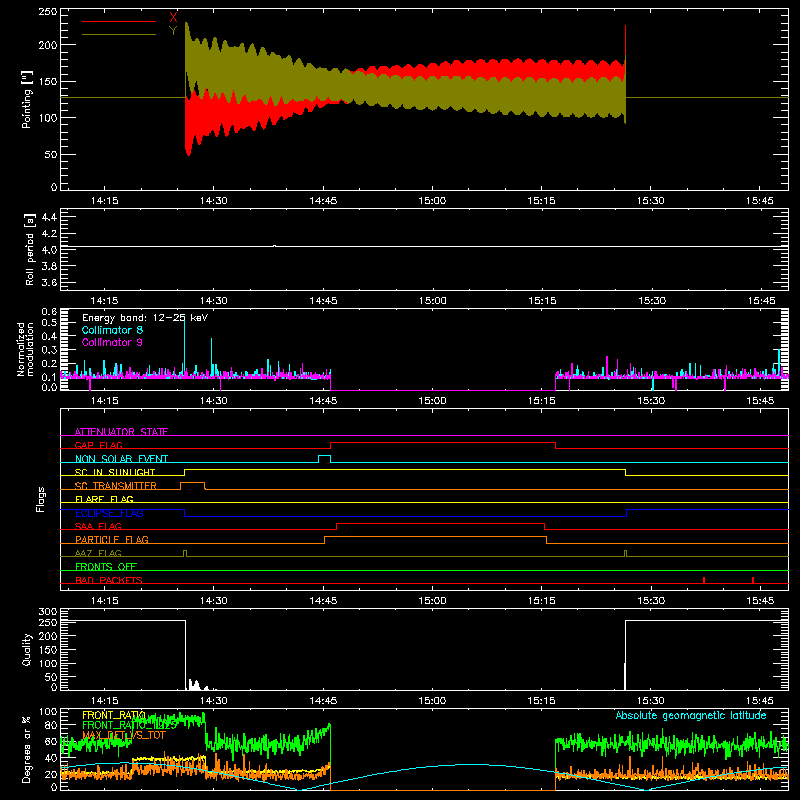Click the 250 tick on Pointing axis
Image resolution: width=800 pixels, height=800 pixels.
coord(47,12)
